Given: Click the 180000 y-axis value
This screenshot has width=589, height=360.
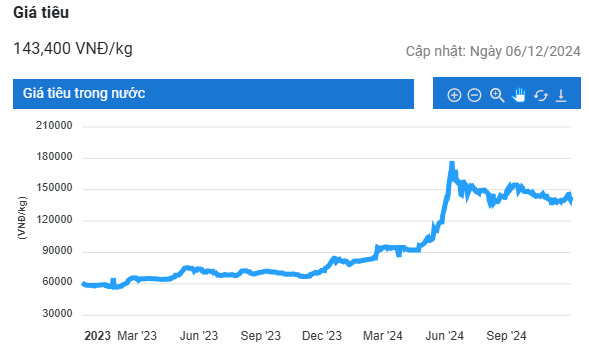Looking at the screenshot, I should click(x=54, y=157).
